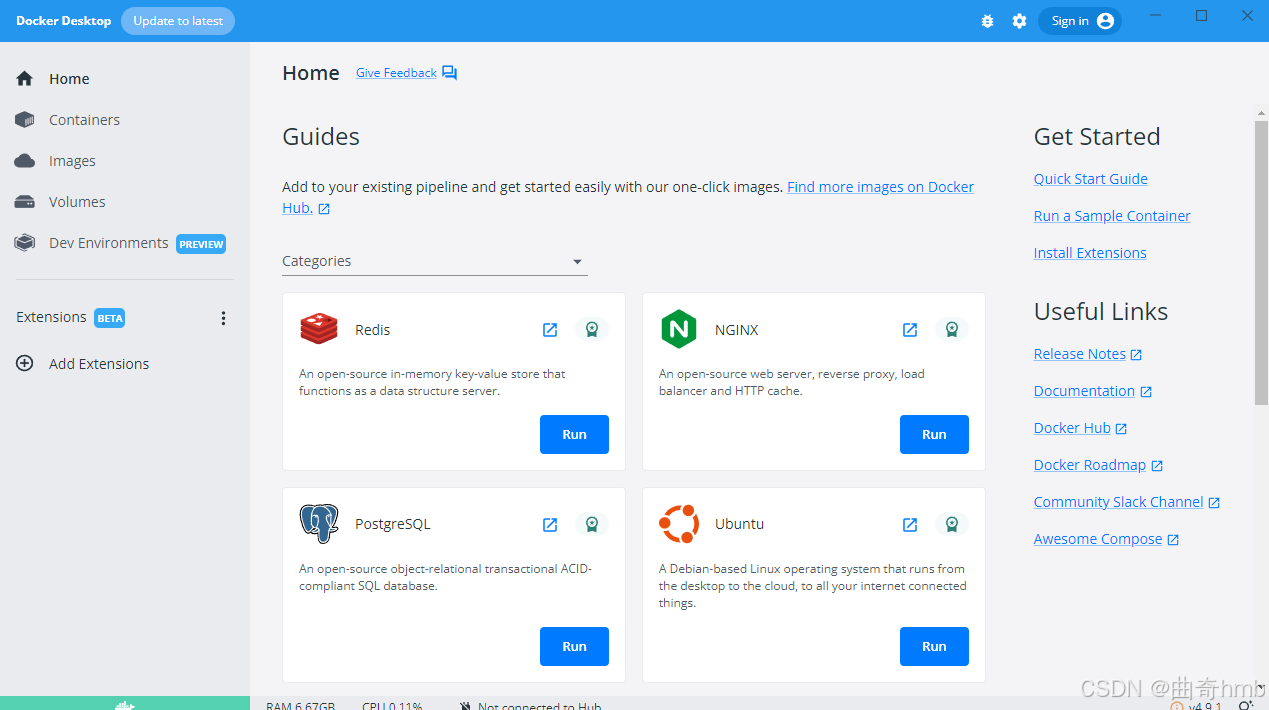Open the Extensions three-dot menu
The width and height of the screenshot is (1269, 710).
click(x=223, y=318)
